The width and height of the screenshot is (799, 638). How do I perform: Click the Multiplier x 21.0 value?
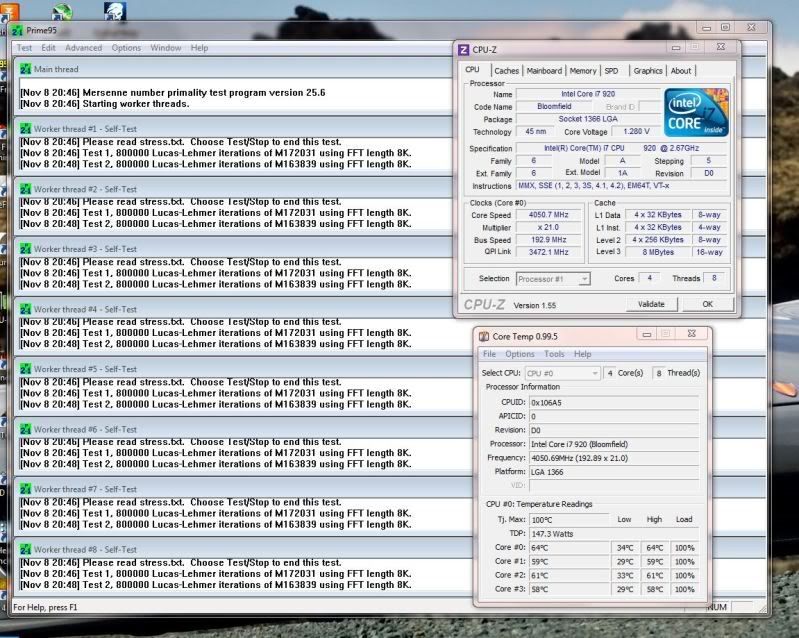[548, 227]
